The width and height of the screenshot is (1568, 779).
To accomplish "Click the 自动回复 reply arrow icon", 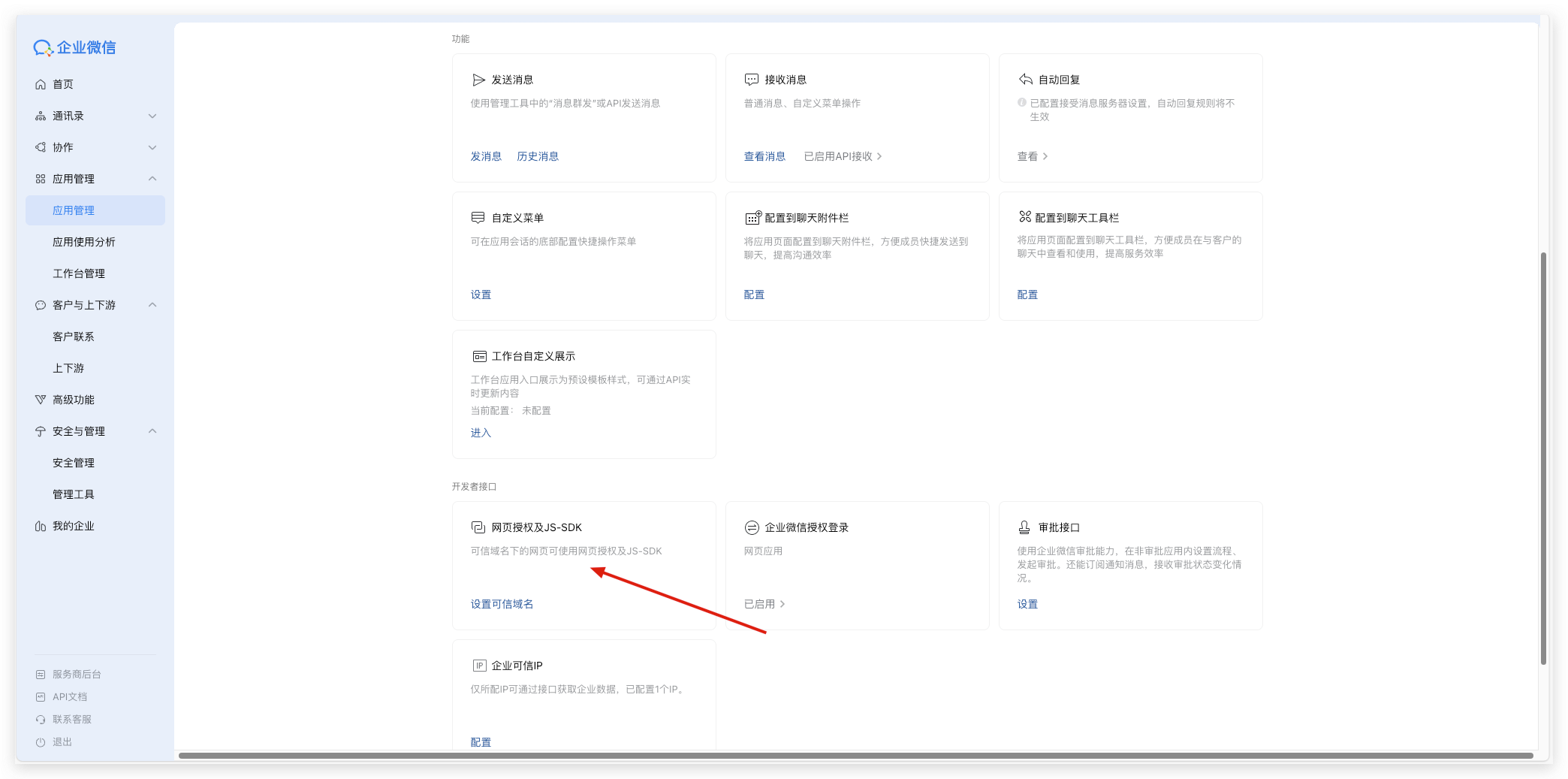I will (1025, 80).
